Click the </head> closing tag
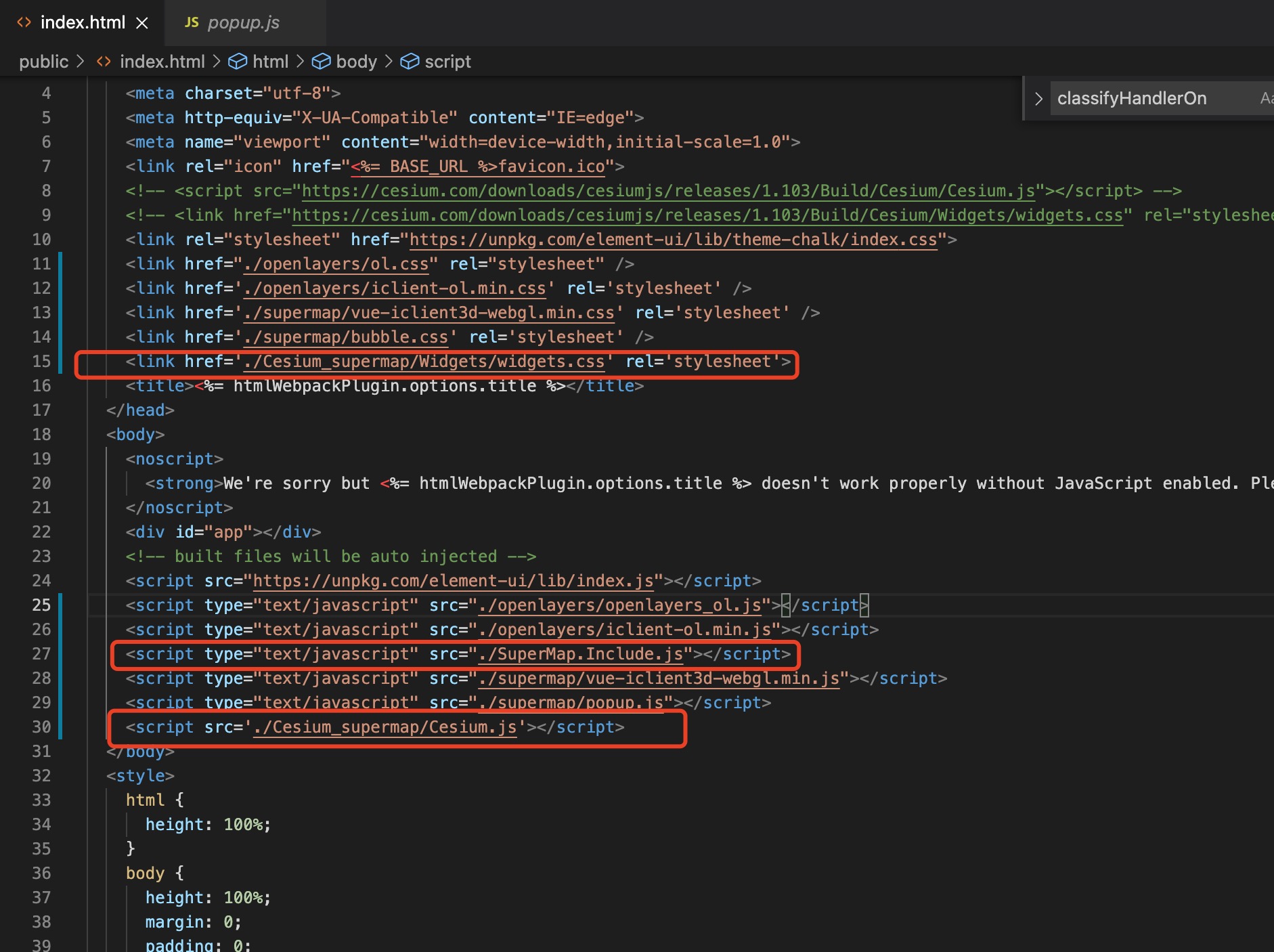Image resolution: width=1274 pixels, height=952 pixels. pyautogui.click(x=140, y=410)
